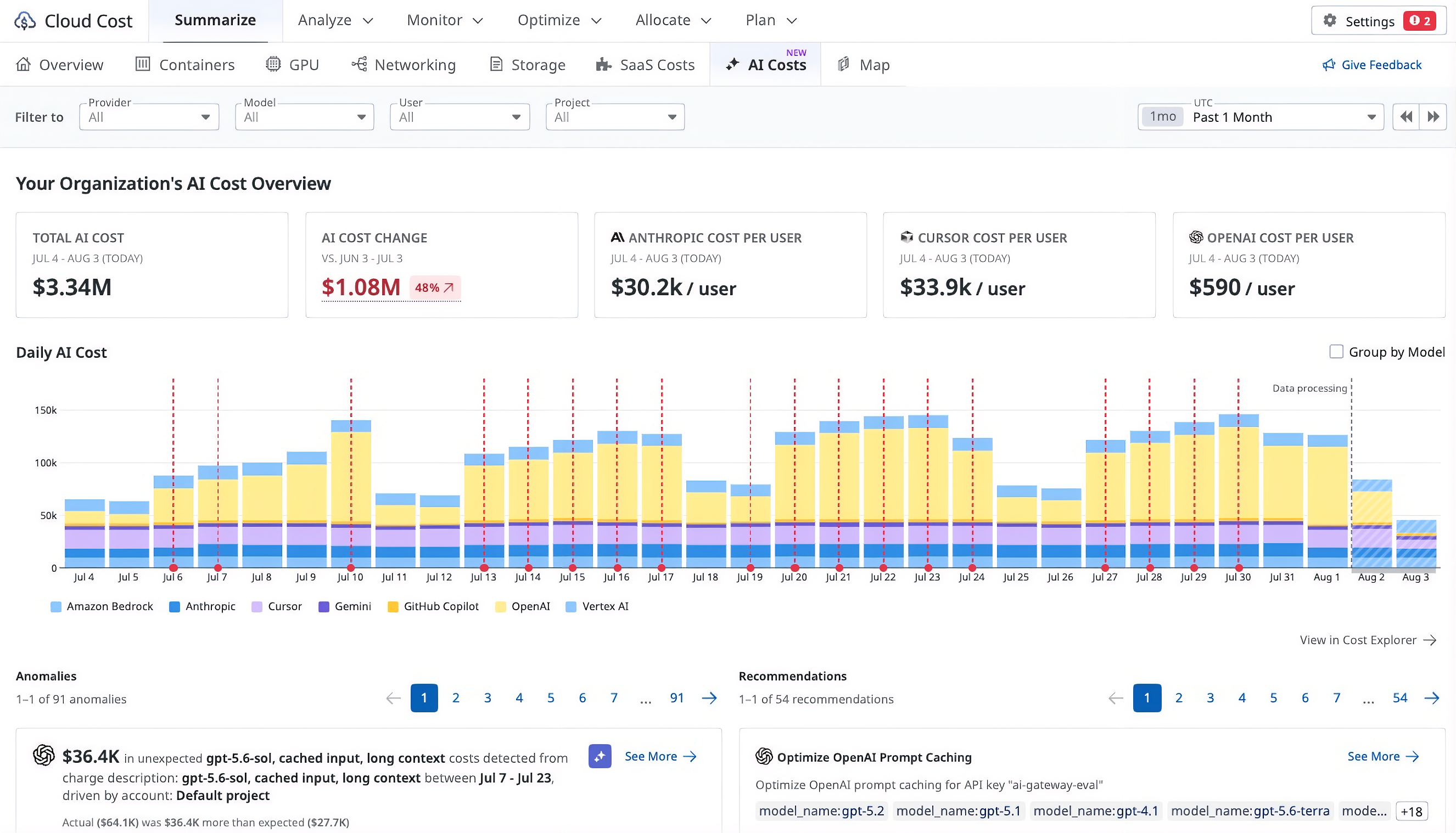Toggle the OpenAI legend series
This screenshot has width=1456, height=833.
(x=523, y=606)
